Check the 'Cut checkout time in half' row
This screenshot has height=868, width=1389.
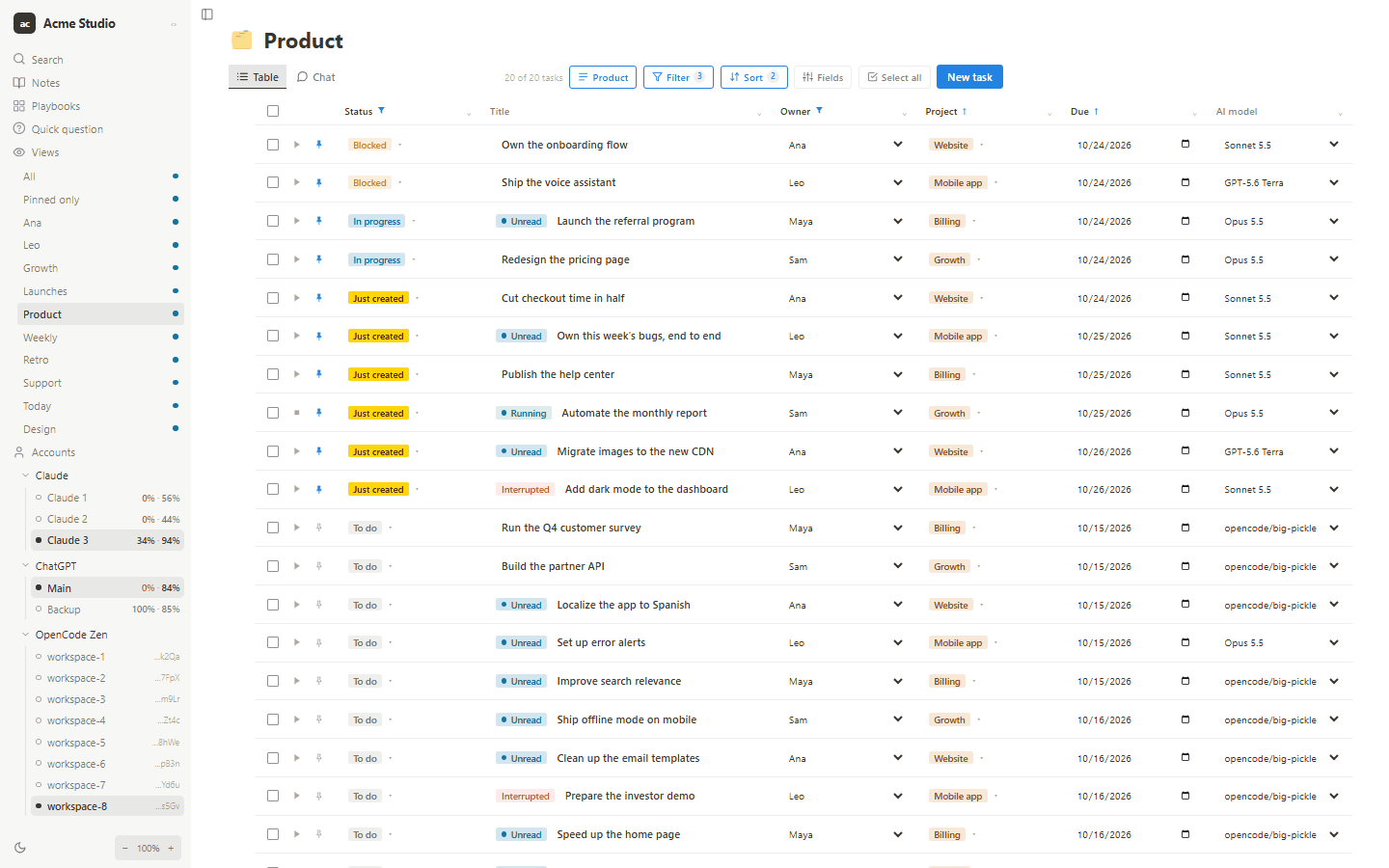pyautogui.click(x=273, y=298)
